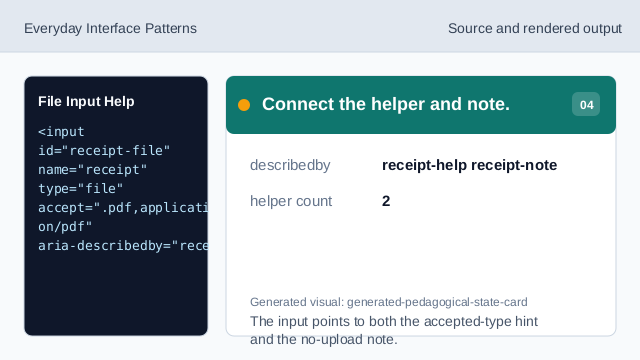Screen dimensions: 640x360
Task: Click the accept=".pdf,applicati code line
Action: coord(123,207)
